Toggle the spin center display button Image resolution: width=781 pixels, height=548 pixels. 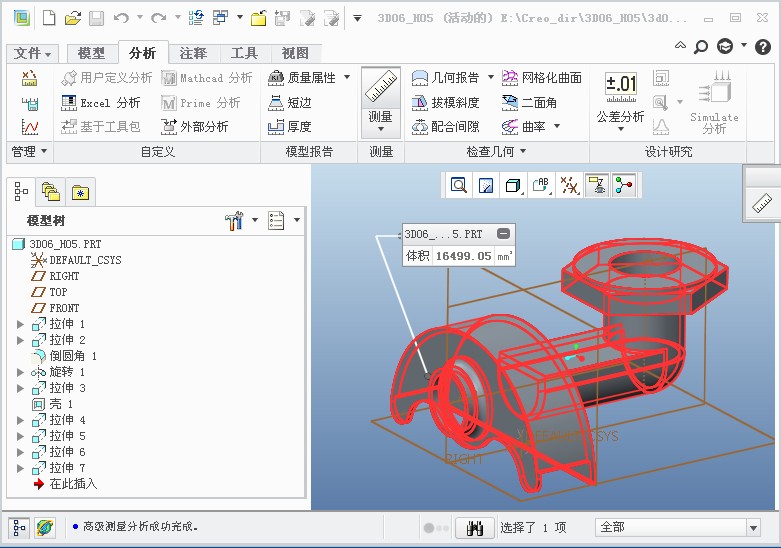pyautogui.click(x=597, y=185)
